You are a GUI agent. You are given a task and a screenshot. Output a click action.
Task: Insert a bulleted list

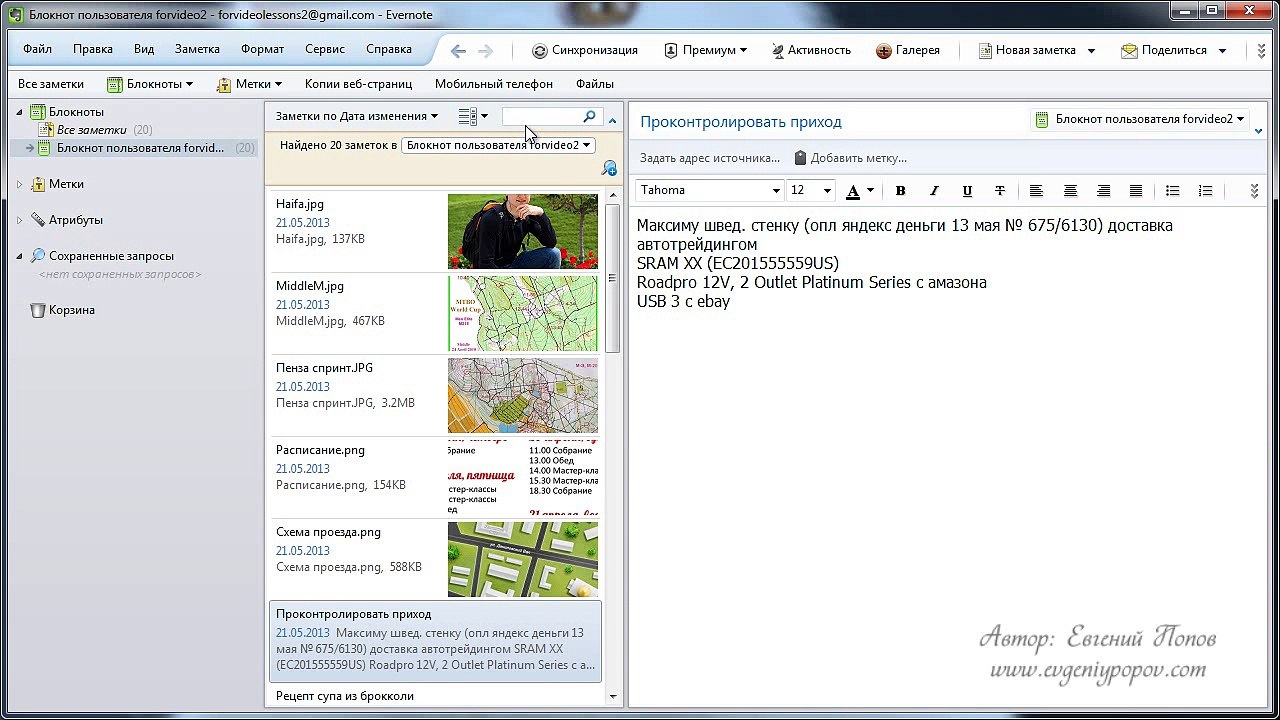1173,191
